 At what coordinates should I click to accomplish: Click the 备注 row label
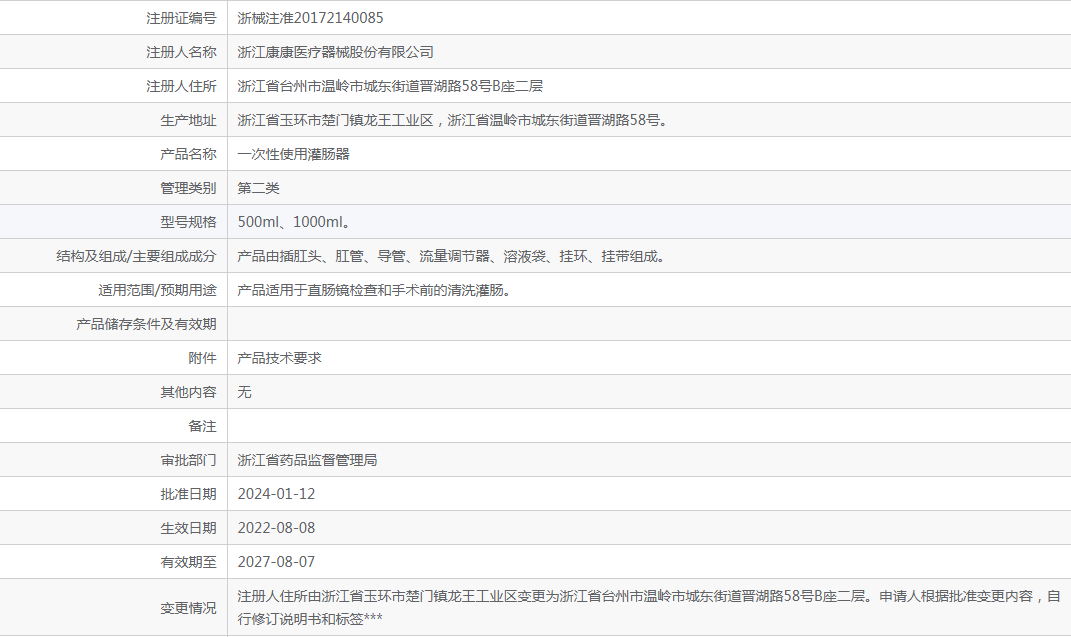point(202,426)
